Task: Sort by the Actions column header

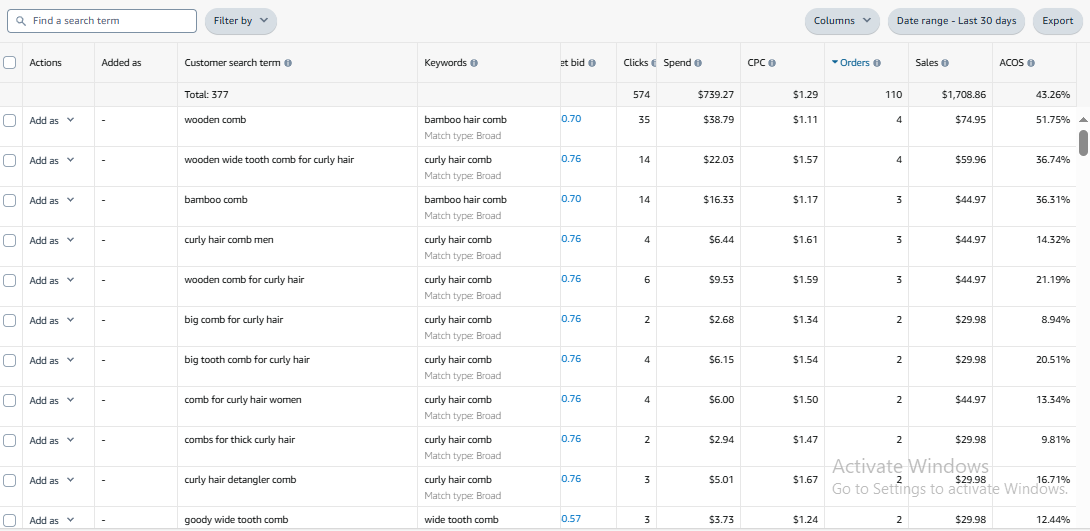Action: (45, 63)
